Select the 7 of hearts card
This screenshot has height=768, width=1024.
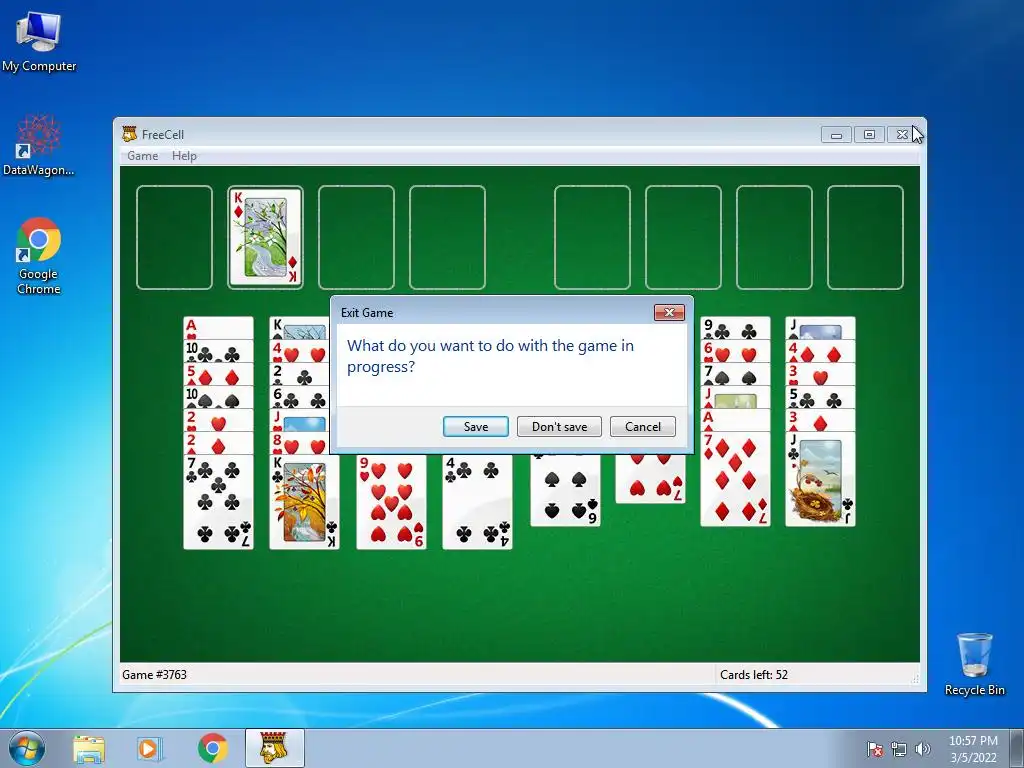click(650, 479)
